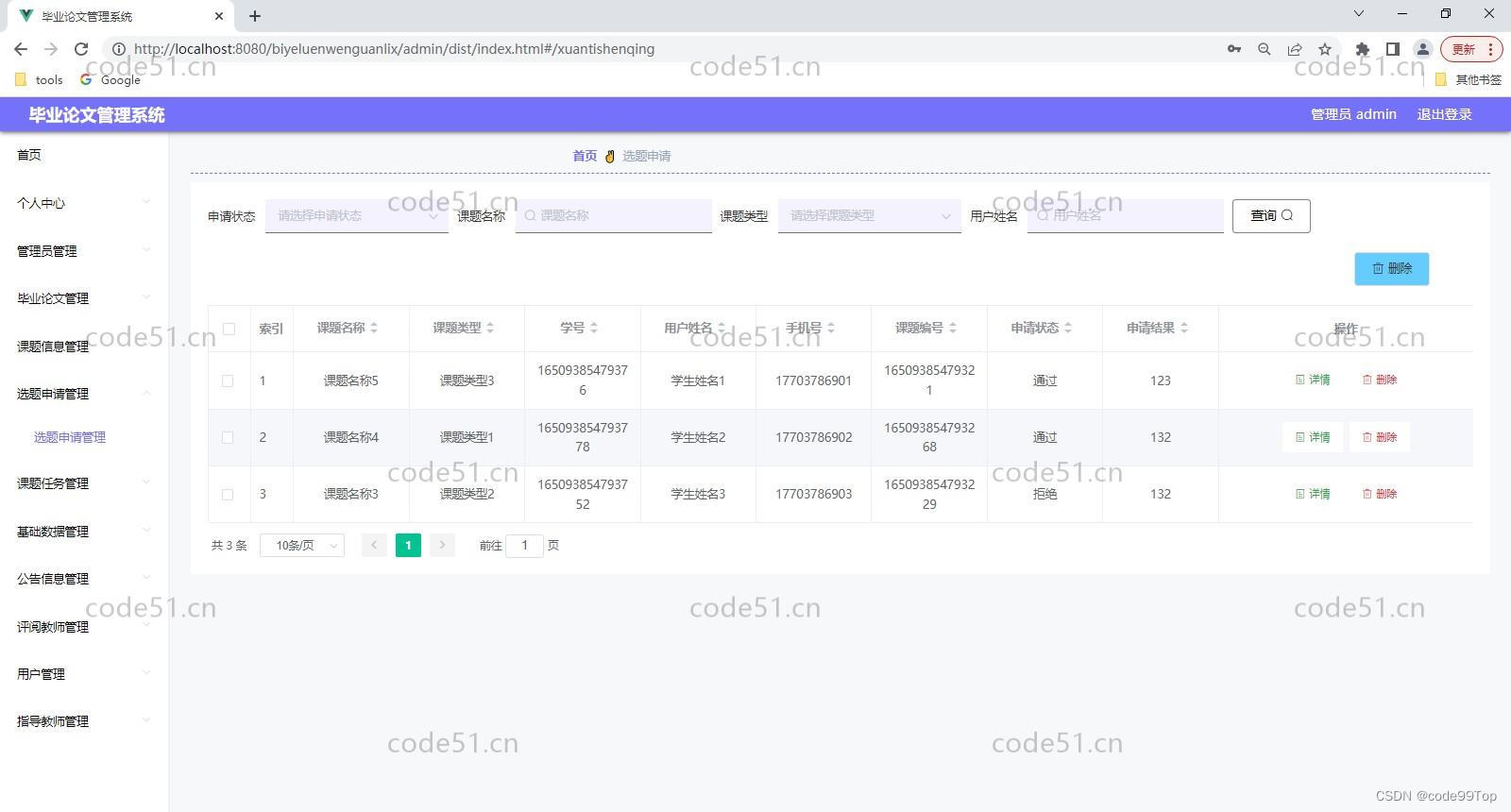Check the row for 课题名称3
Image resolution: width=1511 pixels, height=812 pixels.
[228, 494]
